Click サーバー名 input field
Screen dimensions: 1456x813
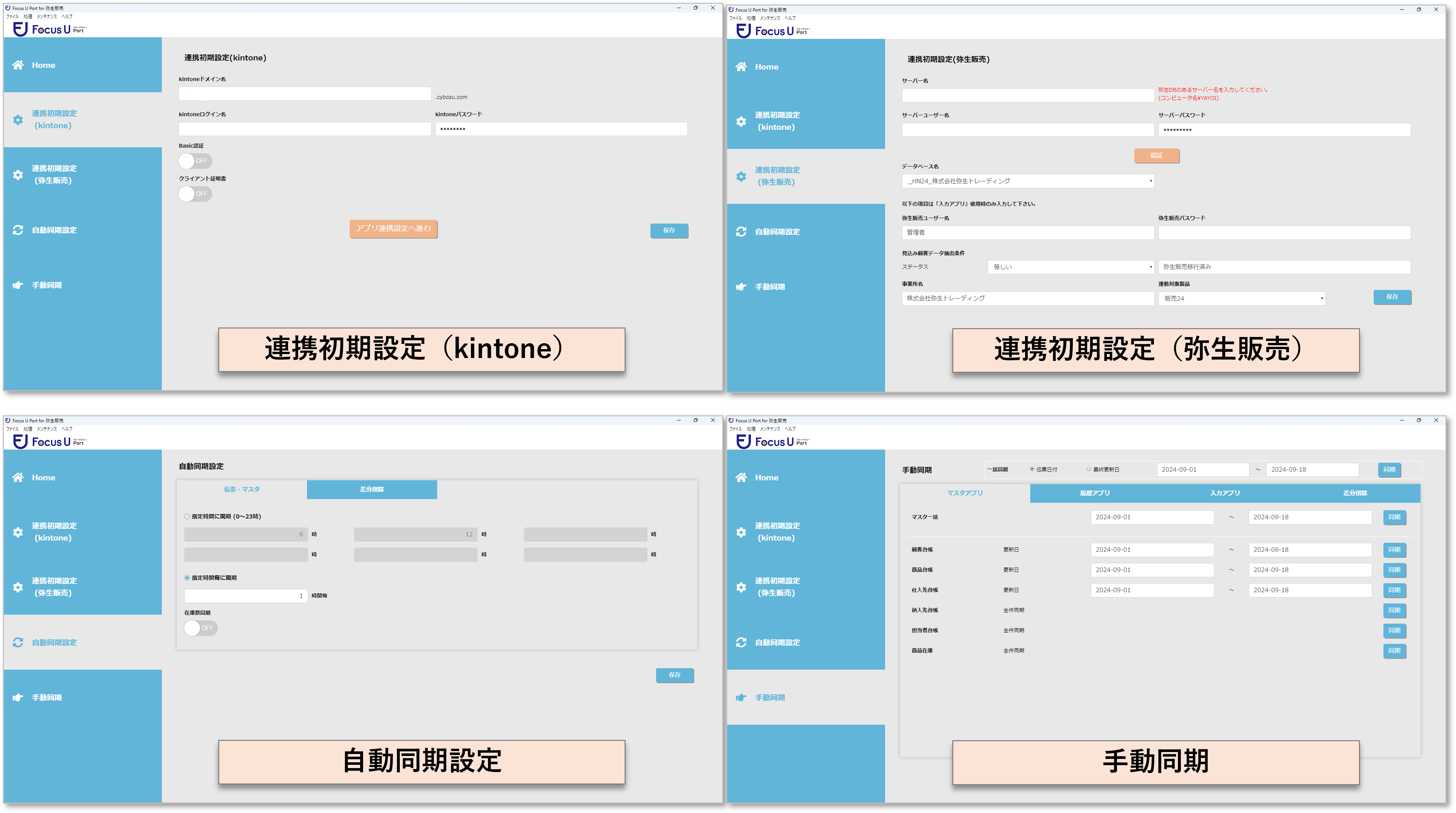(1028, 95)
